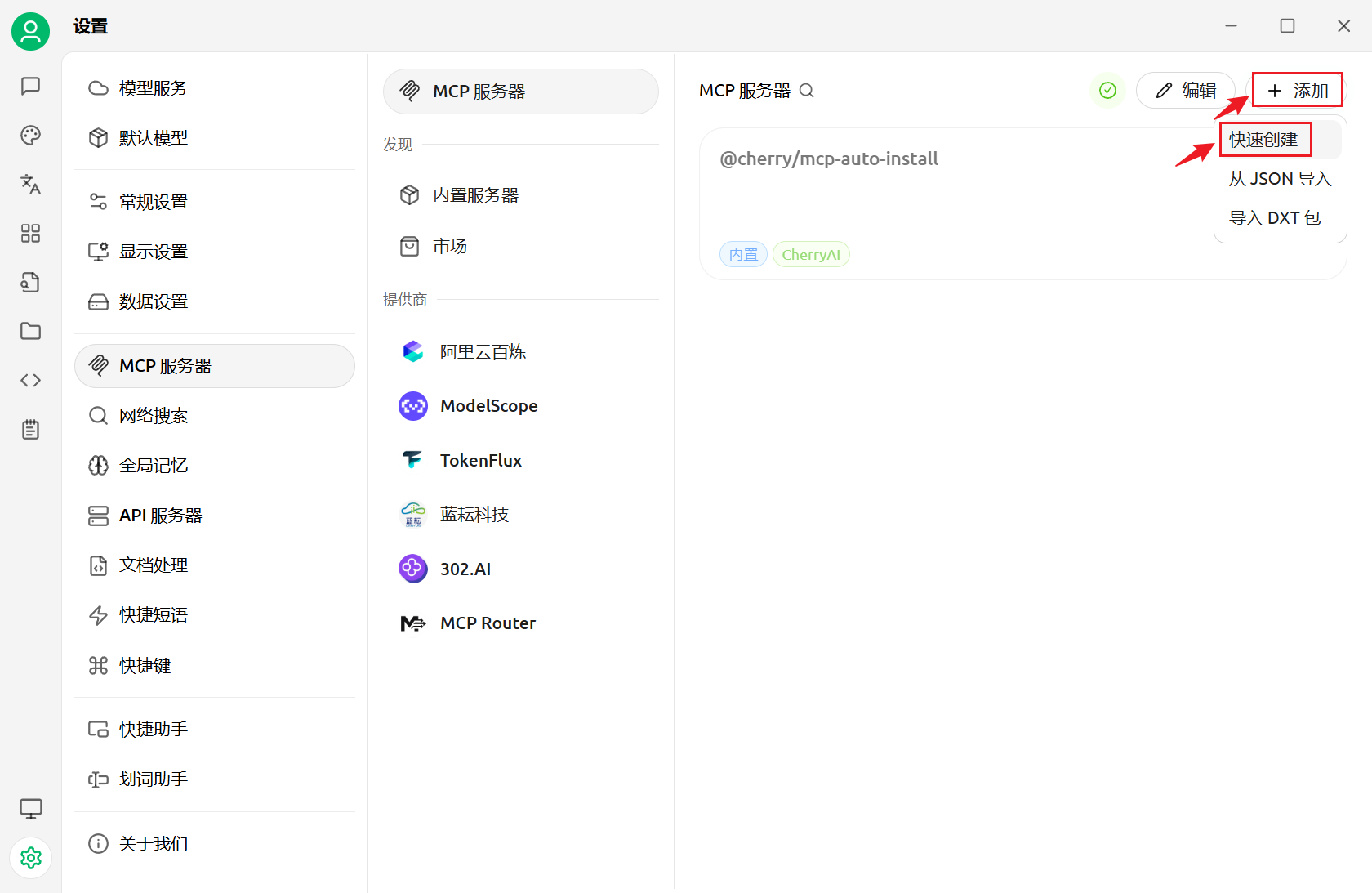Open the notes clipboard sidebar icon
The image size is (1372, 893).
tap(30, 430)
